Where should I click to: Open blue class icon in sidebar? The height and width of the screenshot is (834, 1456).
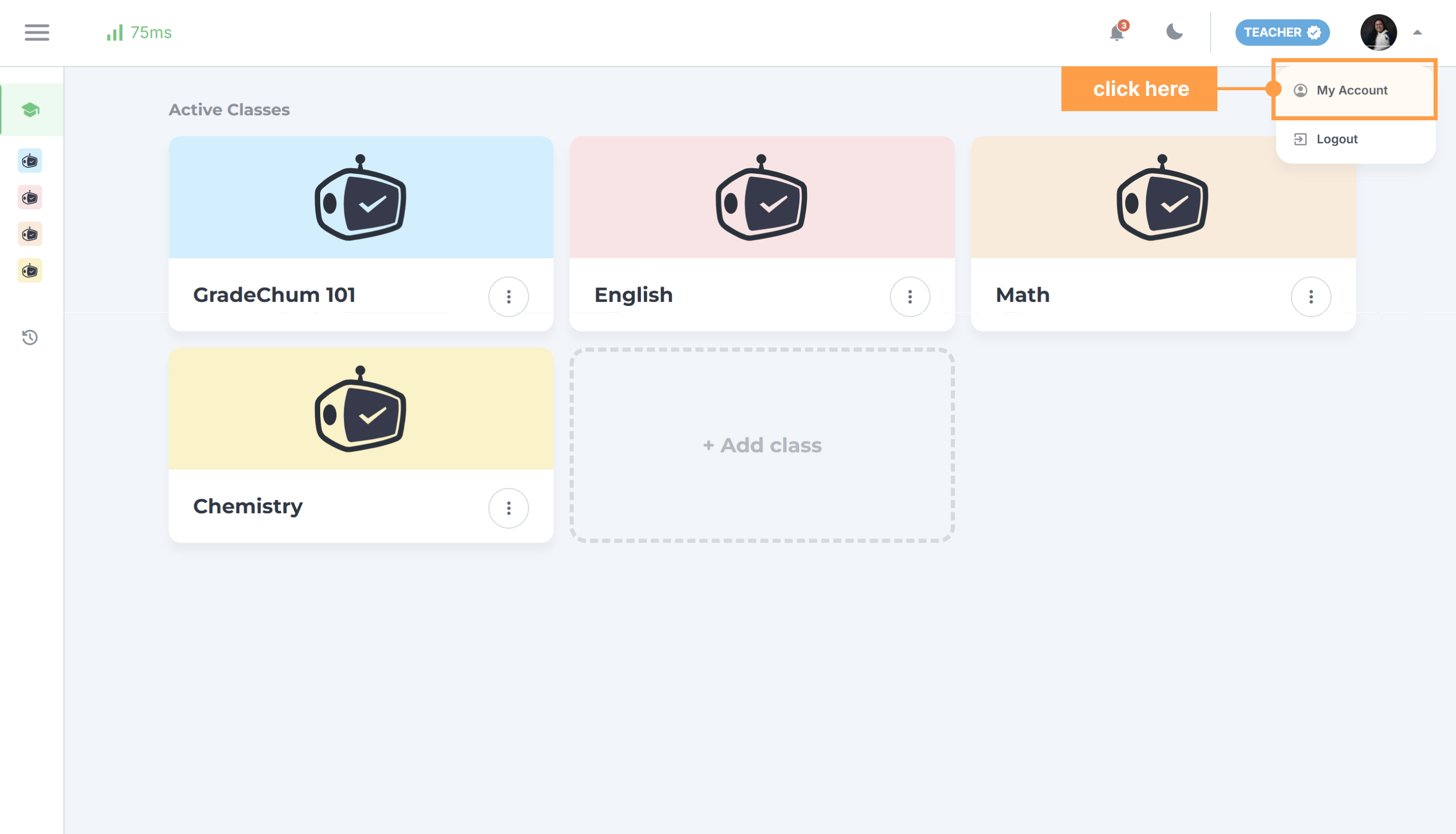(30, 161)
